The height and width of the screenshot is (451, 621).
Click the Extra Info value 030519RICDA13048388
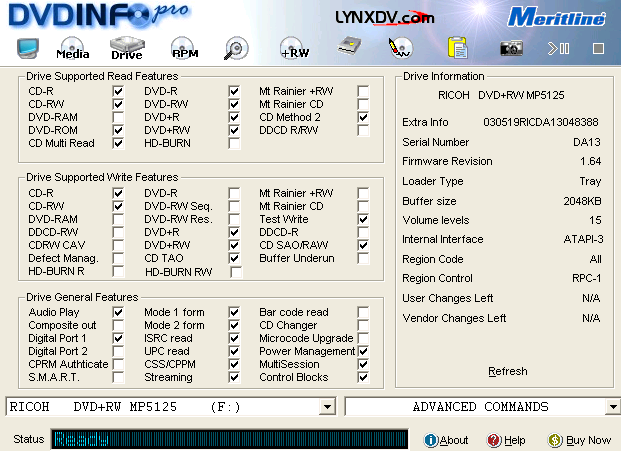pyautogui.click(x=541, y=122)
